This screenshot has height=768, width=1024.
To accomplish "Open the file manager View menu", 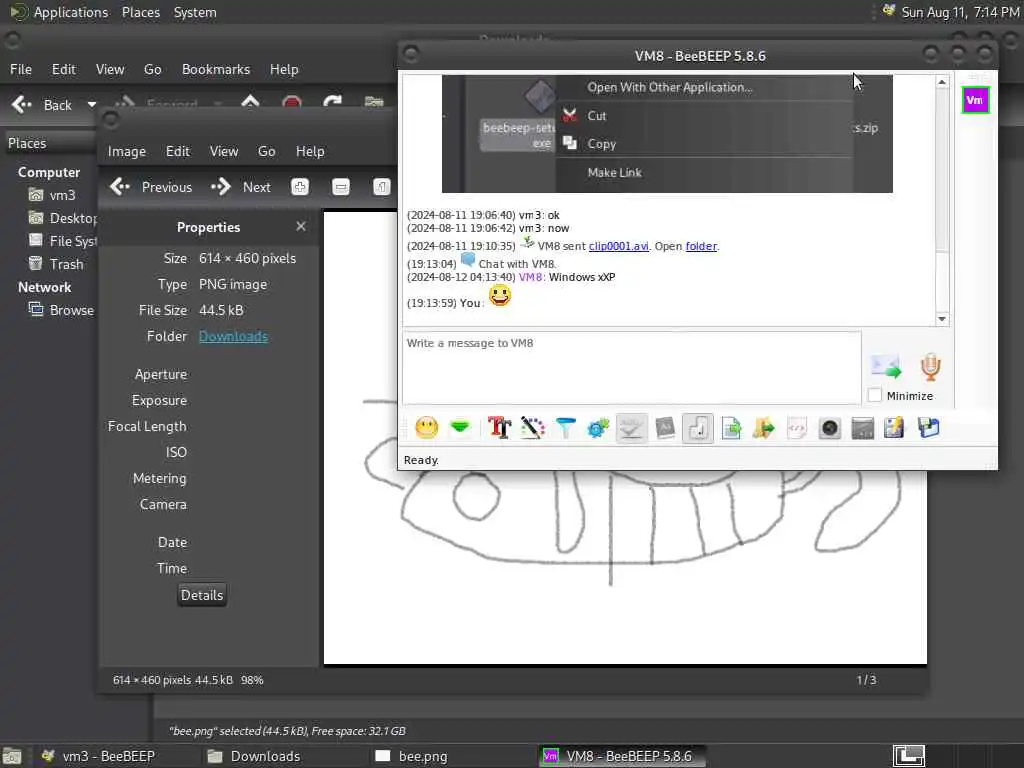I will [110, 69].
